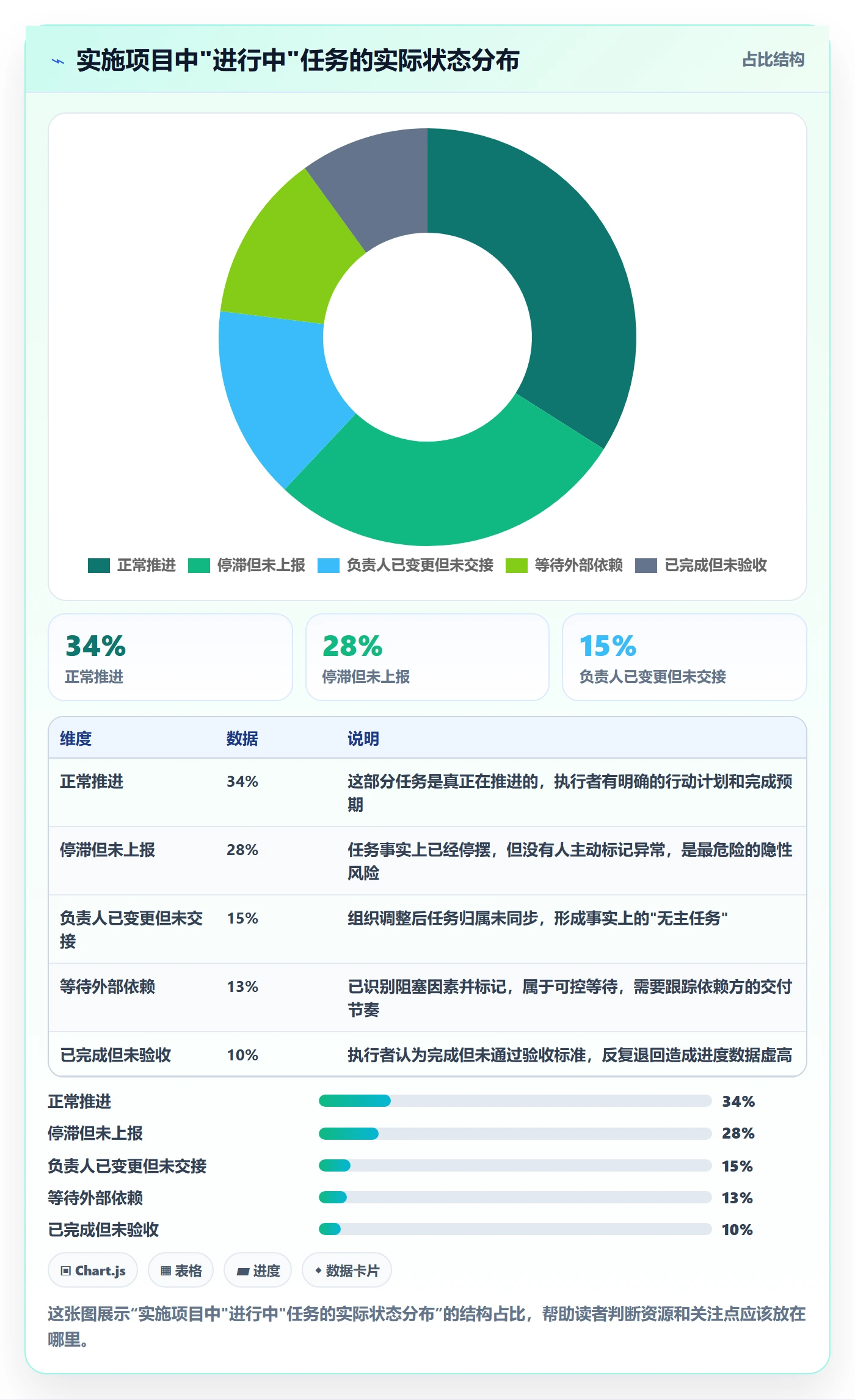The height and width of the screenshot is (1400, 855).
Task: Click the 负责人已变更但未交接 progress bar
Action: tap(515, 1165)
